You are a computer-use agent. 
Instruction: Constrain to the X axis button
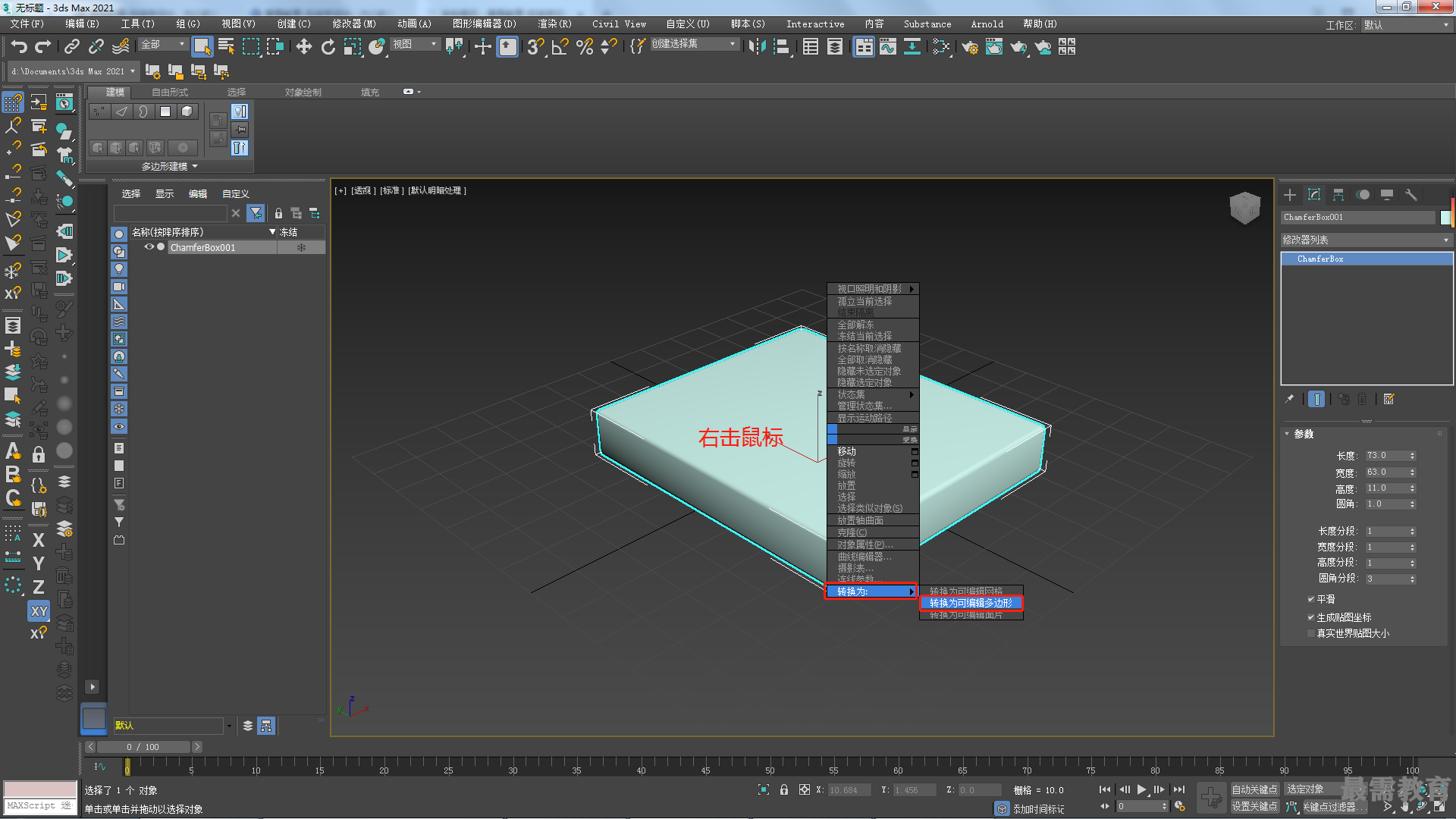coord(39,540)
